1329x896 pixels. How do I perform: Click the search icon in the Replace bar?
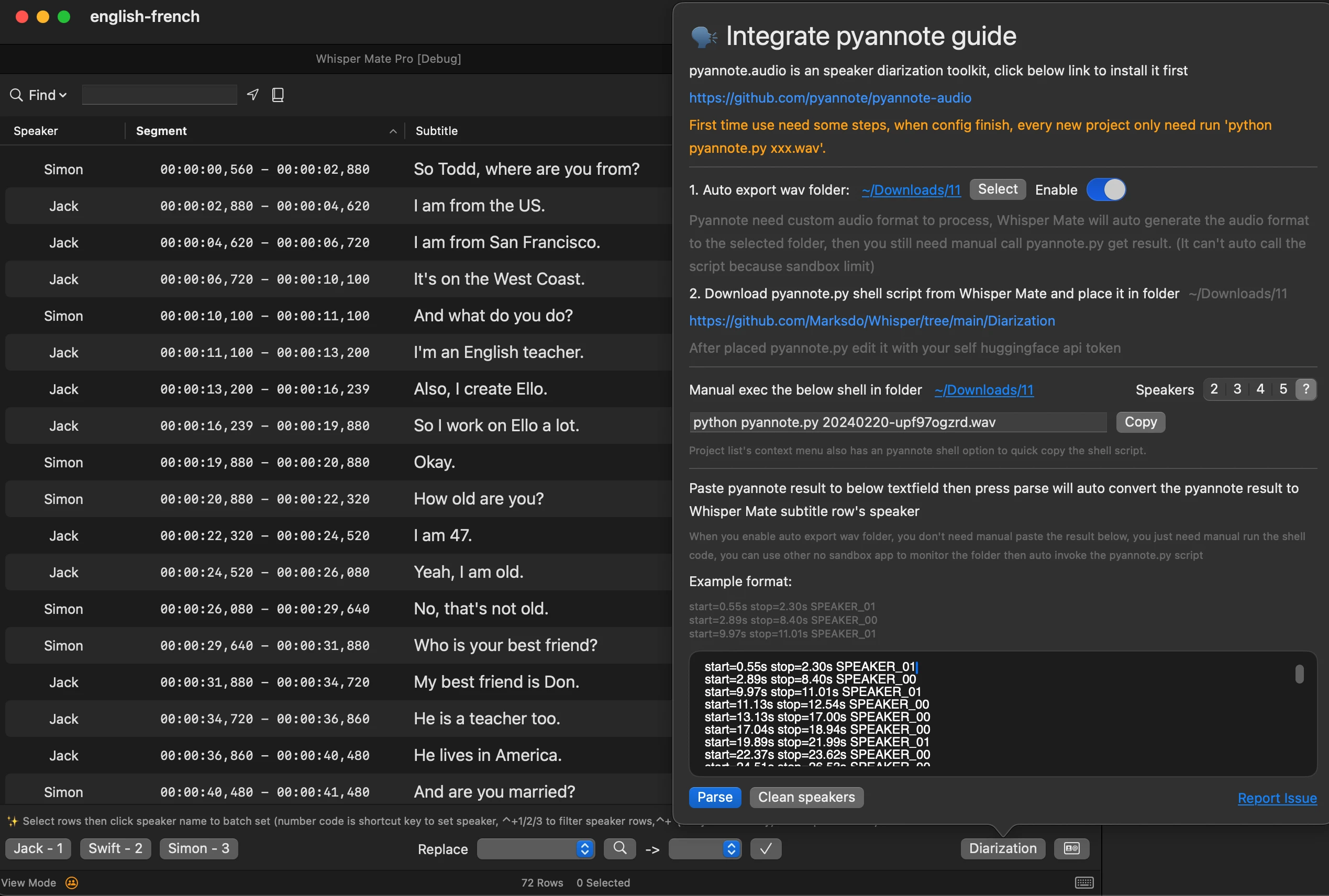pyautogui.click(x=619, y=849)
